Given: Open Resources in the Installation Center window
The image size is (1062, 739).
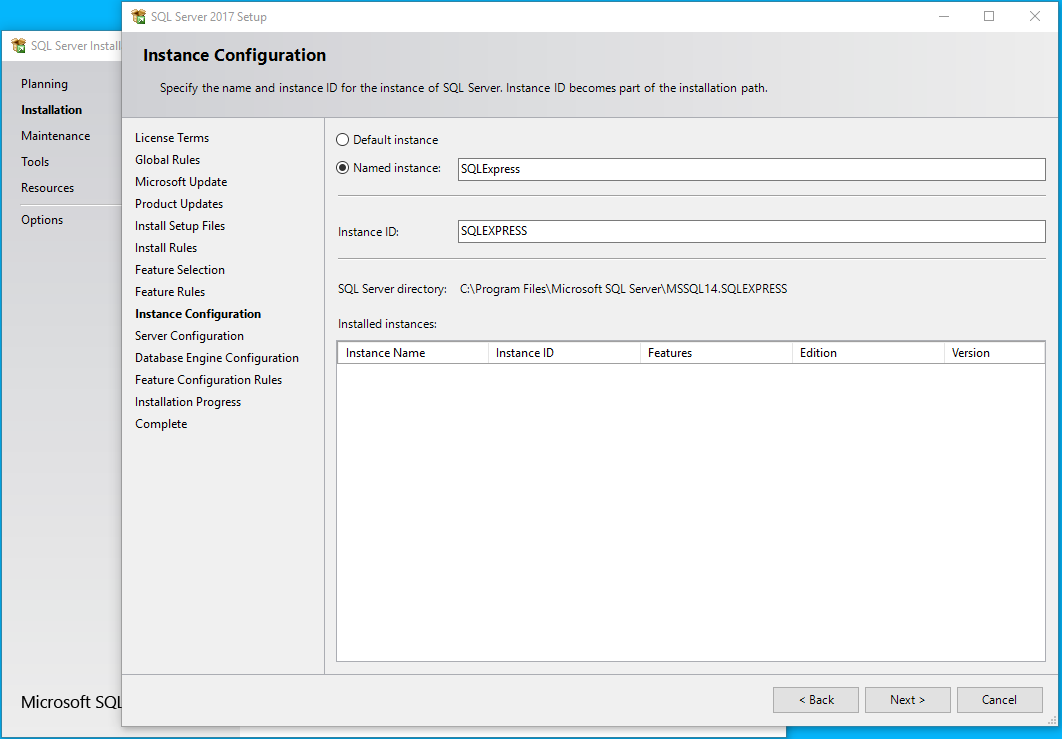Looking at the screenshot, I should coord(47,188).
